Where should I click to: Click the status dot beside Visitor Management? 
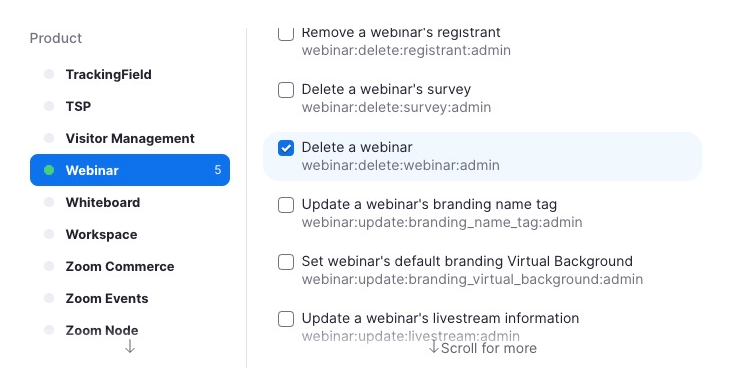point(49,138)
